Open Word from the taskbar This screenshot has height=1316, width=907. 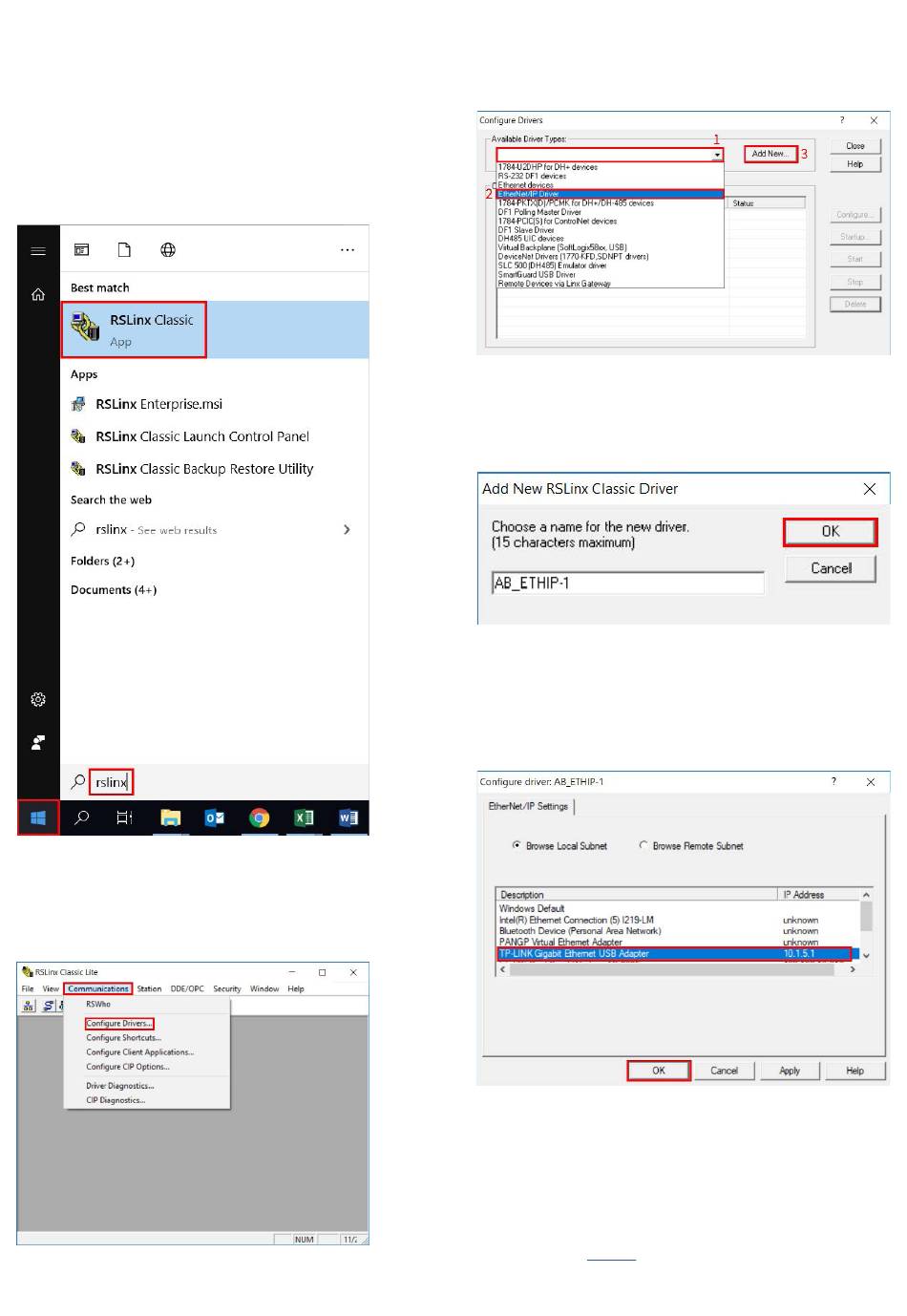348,817
